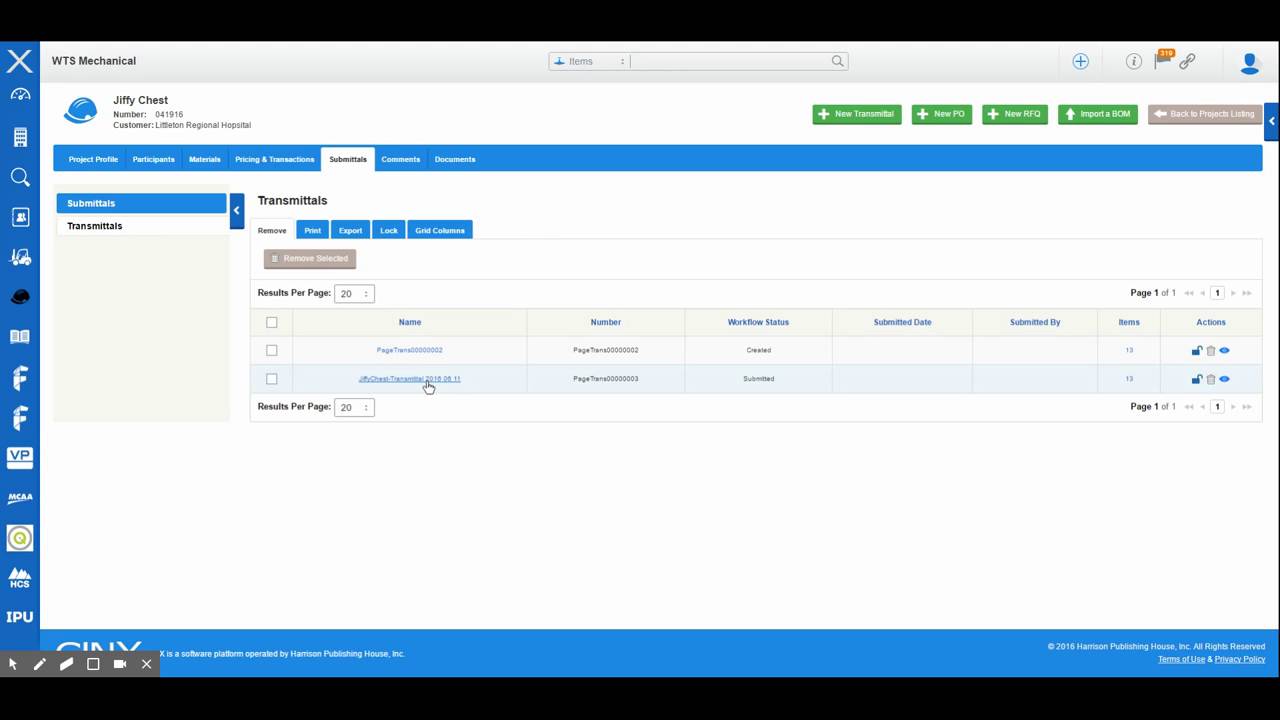Switch to the Project Profile tab

pyautogui.click(x=93, y=159)
